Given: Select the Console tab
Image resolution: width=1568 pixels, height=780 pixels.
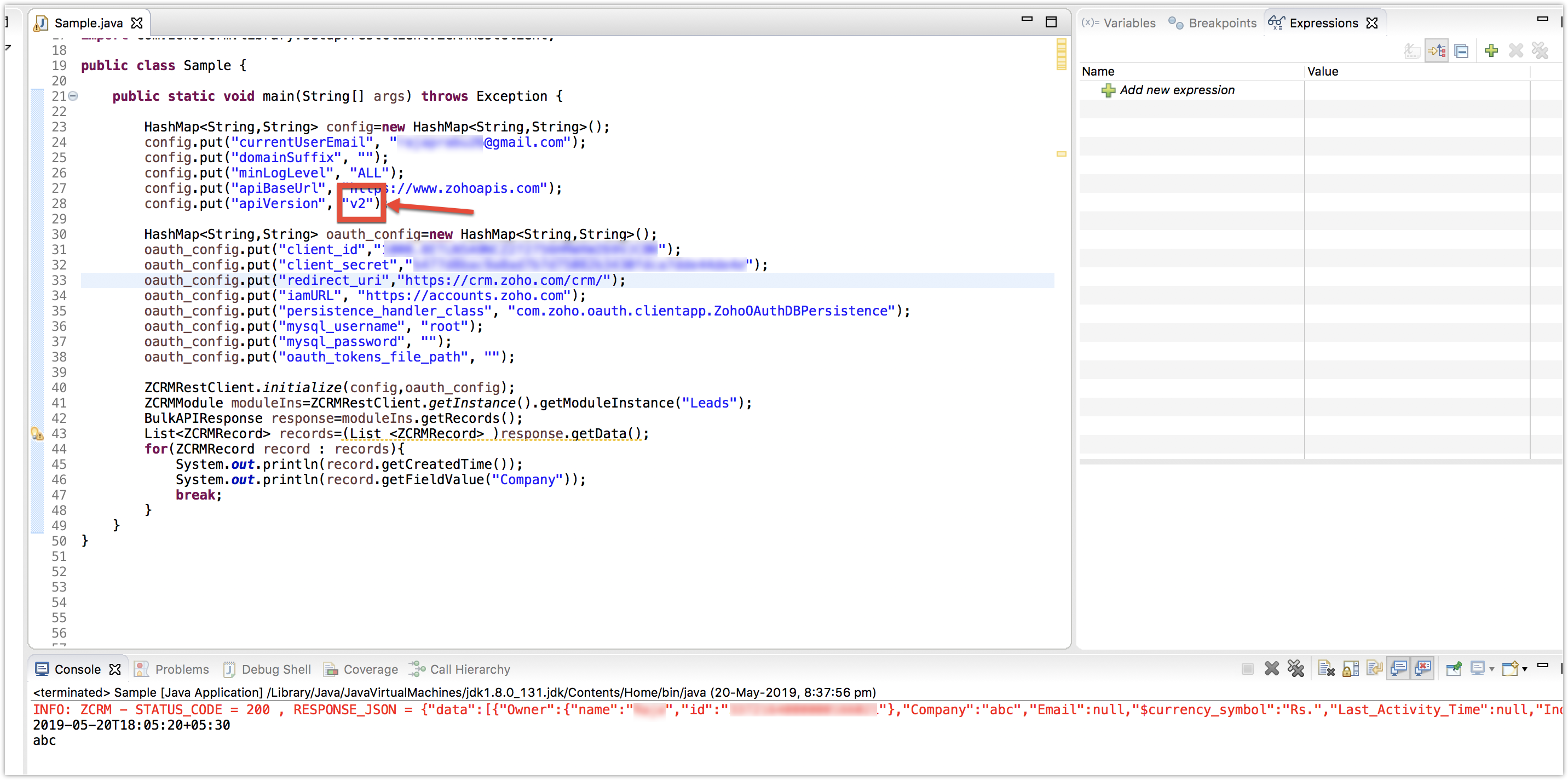Looking at the screenshot, I should 68,669.
